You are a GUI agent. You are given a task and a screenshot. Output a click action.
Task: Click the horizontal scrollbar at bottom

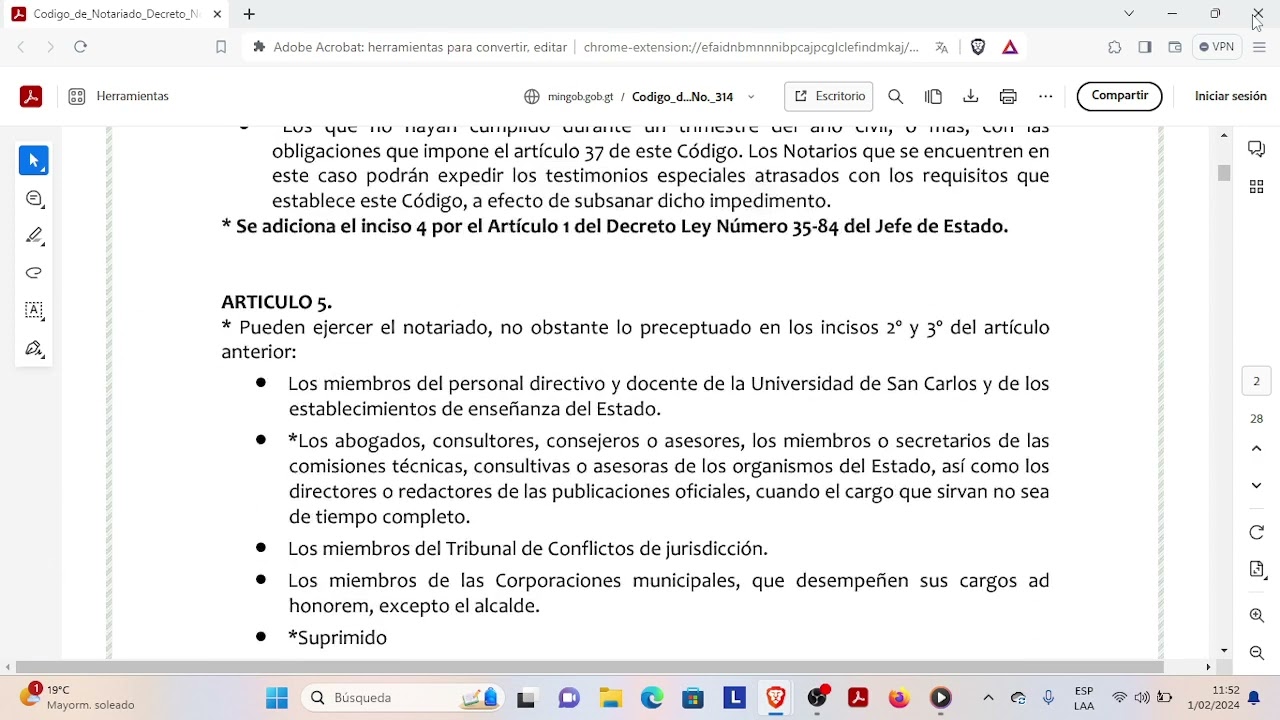click(590, 667)
